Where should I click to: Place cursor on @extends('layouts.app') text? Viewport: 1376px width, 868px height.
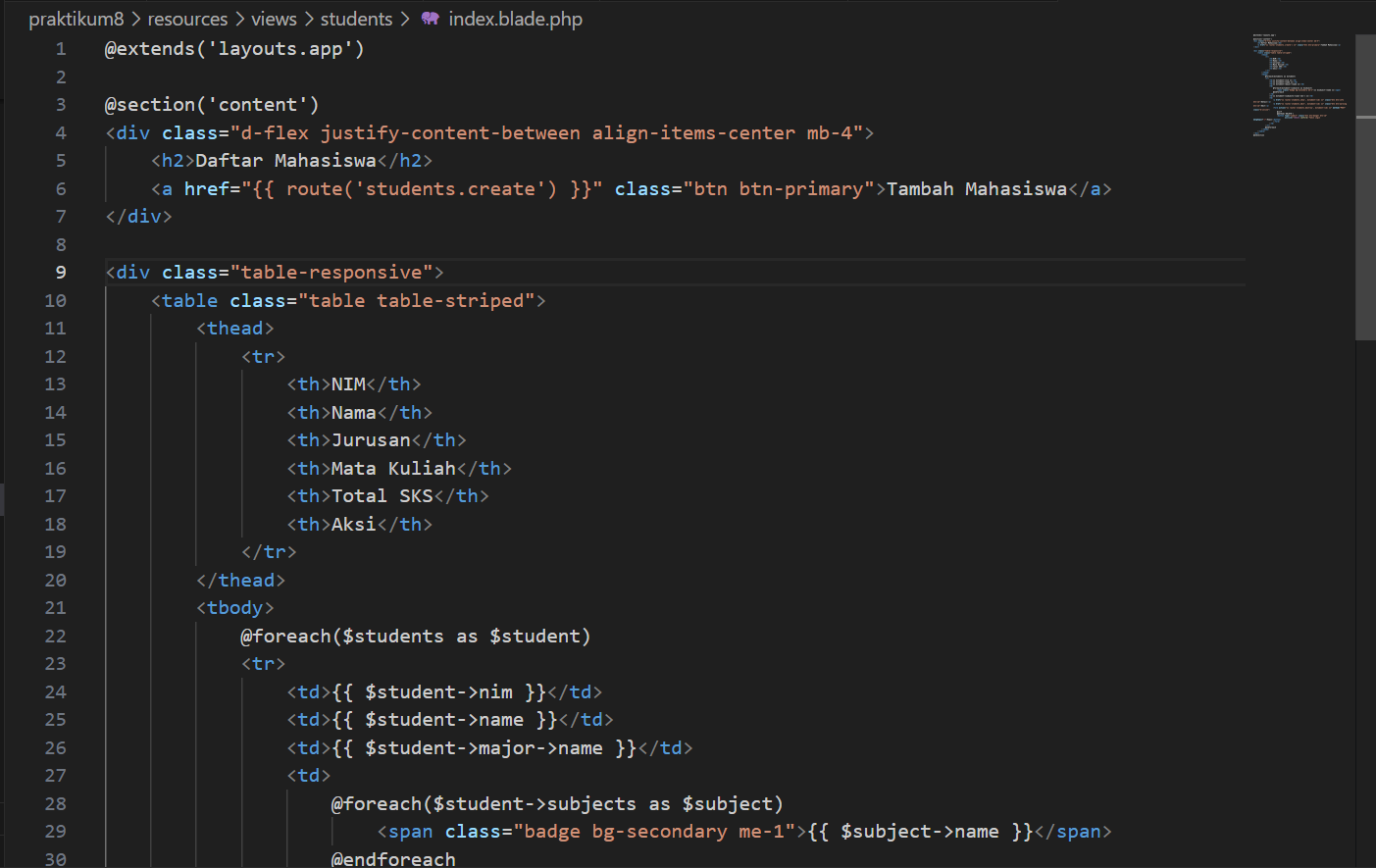pyautogui.click(x=234, y=49)
